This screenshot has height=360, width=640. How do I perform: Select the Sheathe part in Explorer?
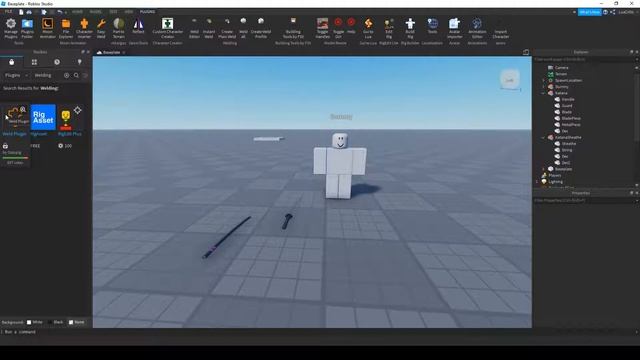(x=569, y=144)
